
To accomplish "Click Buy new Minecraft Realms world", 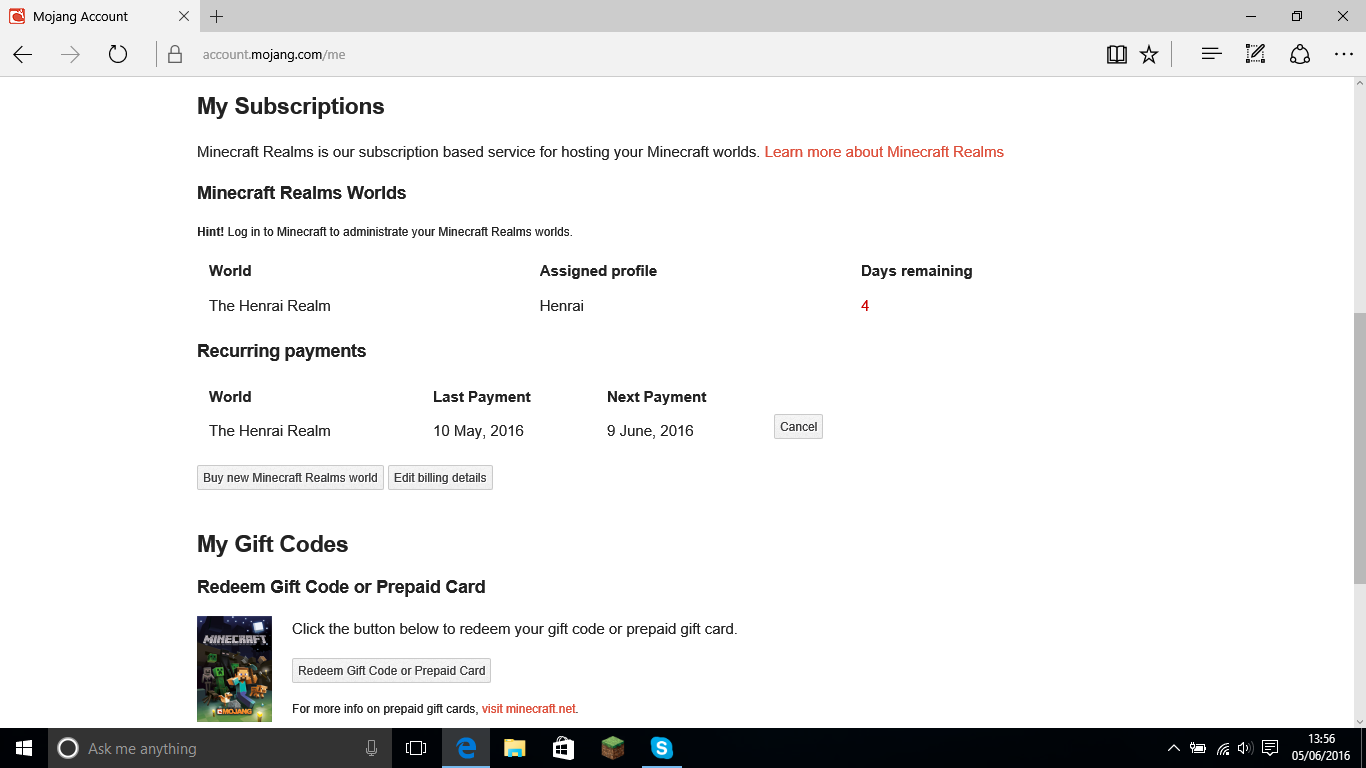I will [x=290, y=478].
